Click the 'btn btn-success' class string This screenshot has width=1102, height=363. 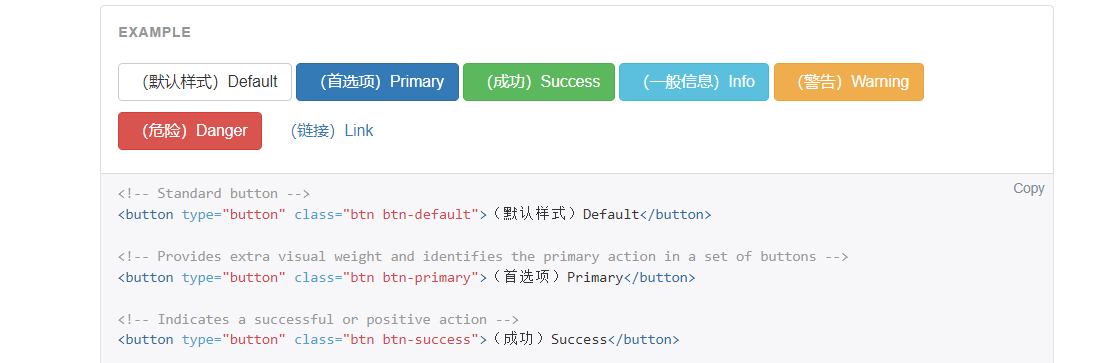pyautogui.click(x=407, y=340)
